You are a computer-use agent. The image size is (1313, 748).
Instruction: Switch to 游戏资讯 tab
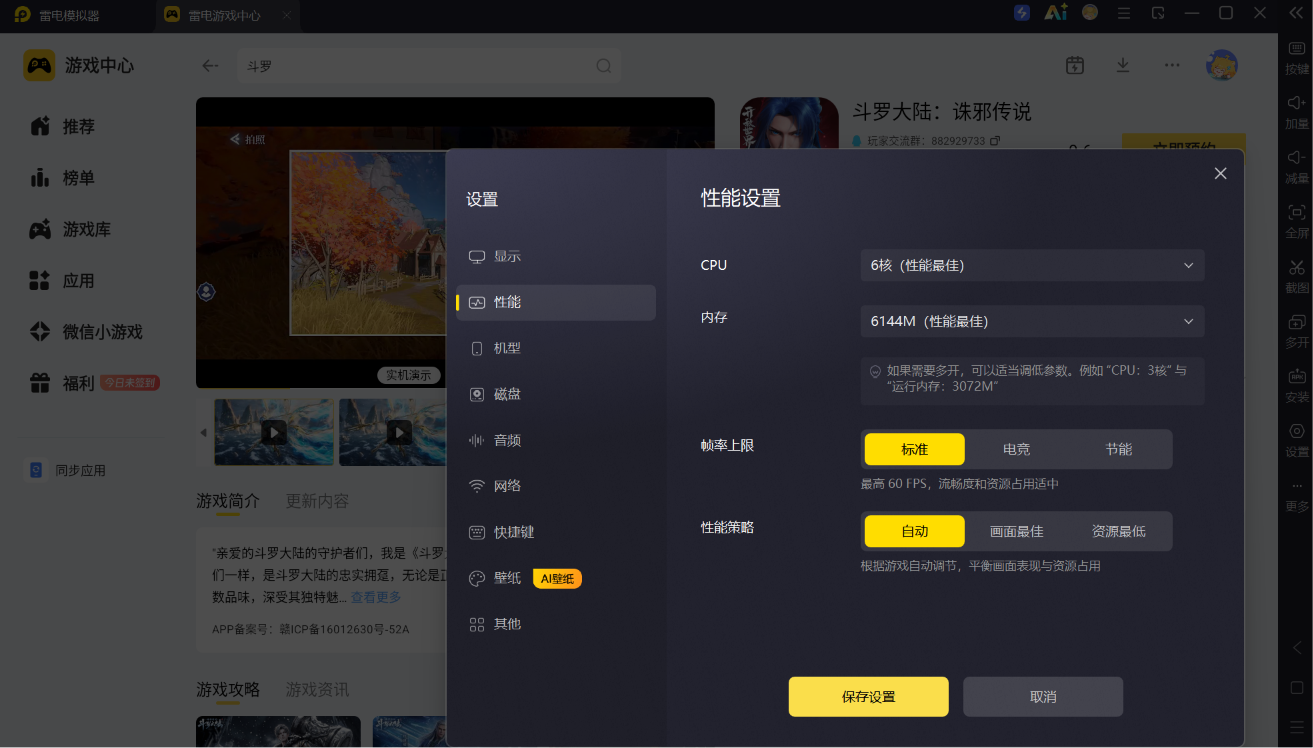(317, 689)
